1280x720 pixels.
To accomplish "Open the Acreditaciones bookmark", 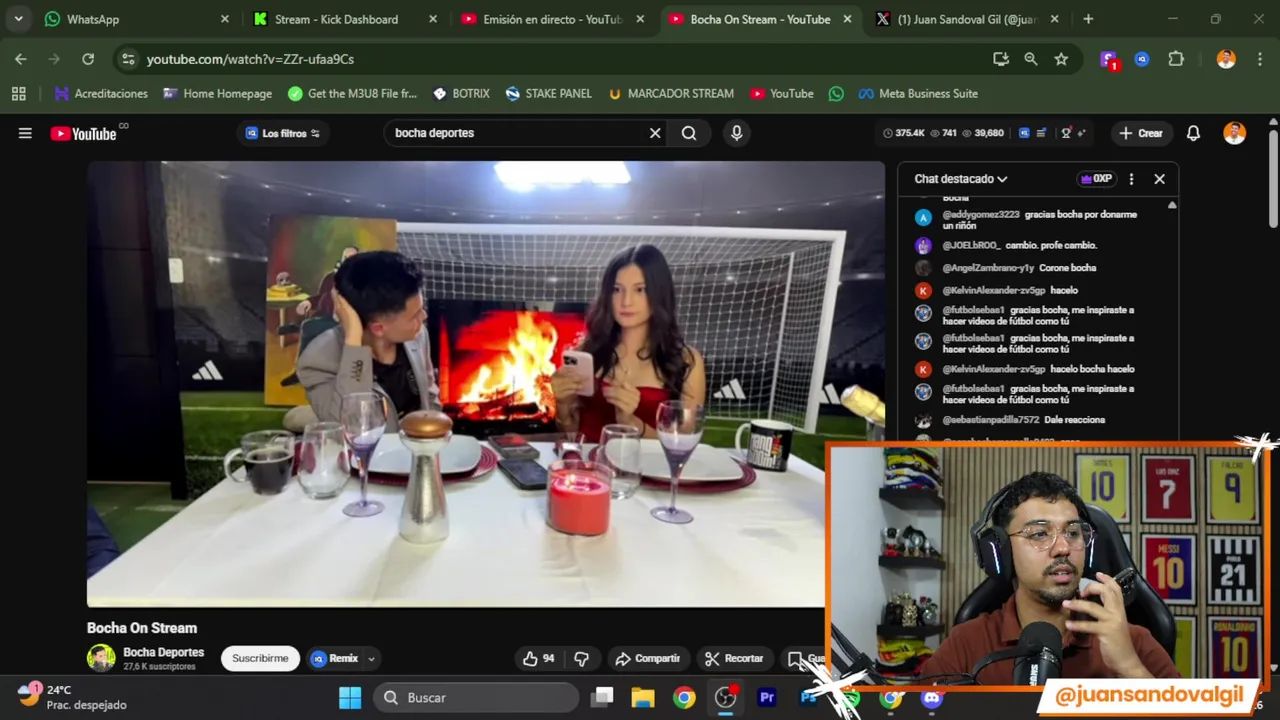I will click(x=101, y=93).
